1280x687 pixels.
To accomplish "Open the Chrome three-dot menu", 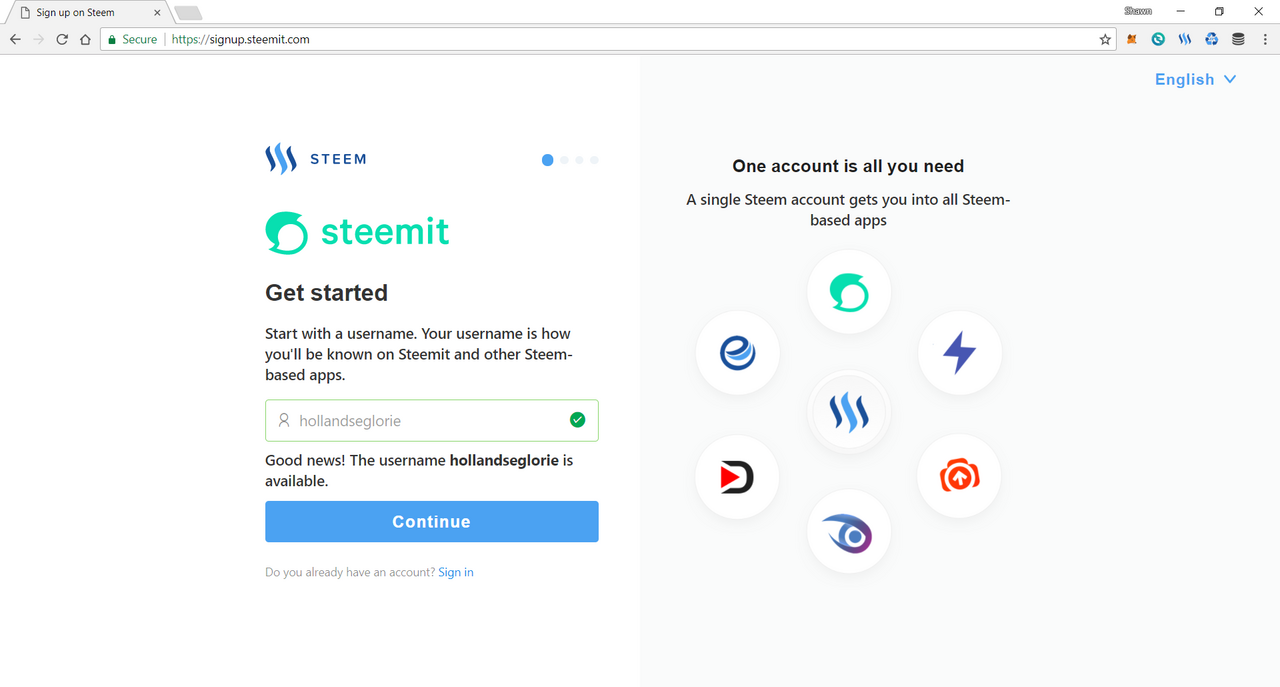I will (1263, 40).
